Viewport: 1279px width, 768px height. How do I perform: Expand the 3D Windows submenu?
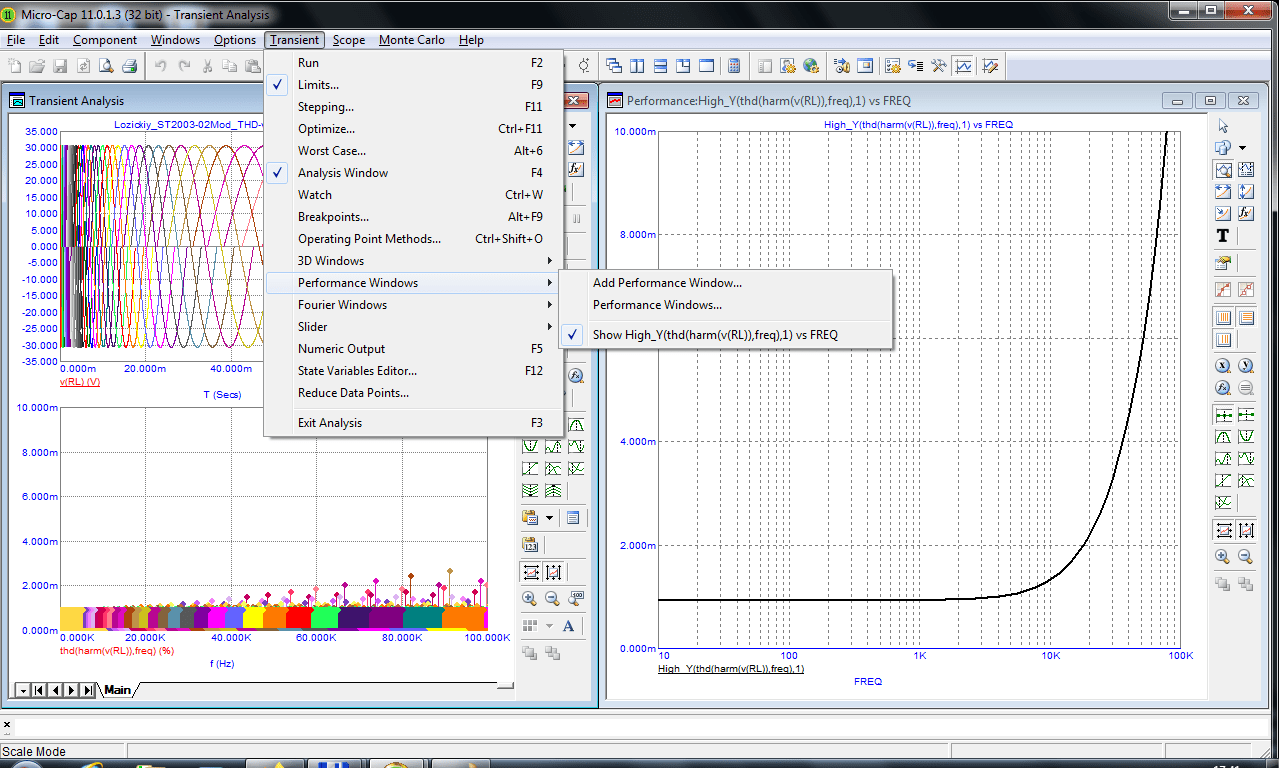pyautogui.click(x=414, y=261)
